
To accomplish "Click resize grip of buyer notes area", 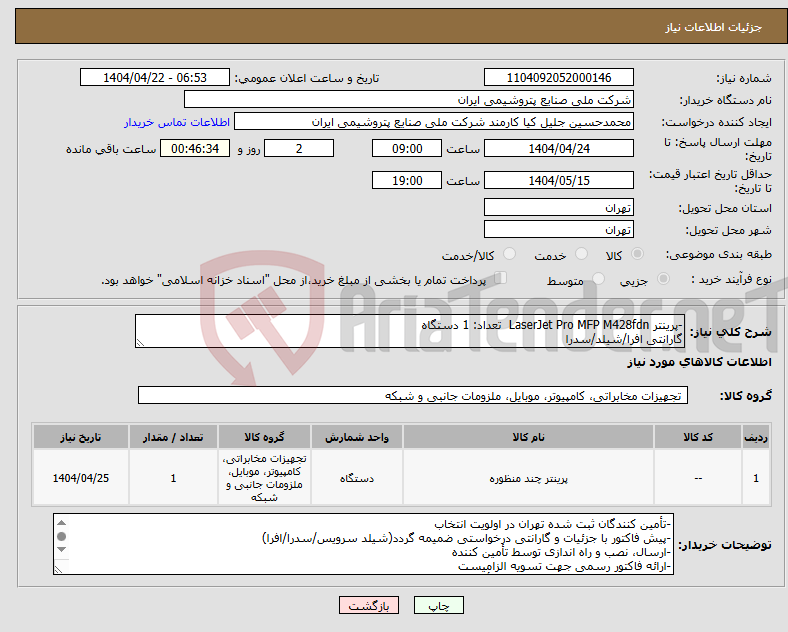I will (x=58, y=570).
